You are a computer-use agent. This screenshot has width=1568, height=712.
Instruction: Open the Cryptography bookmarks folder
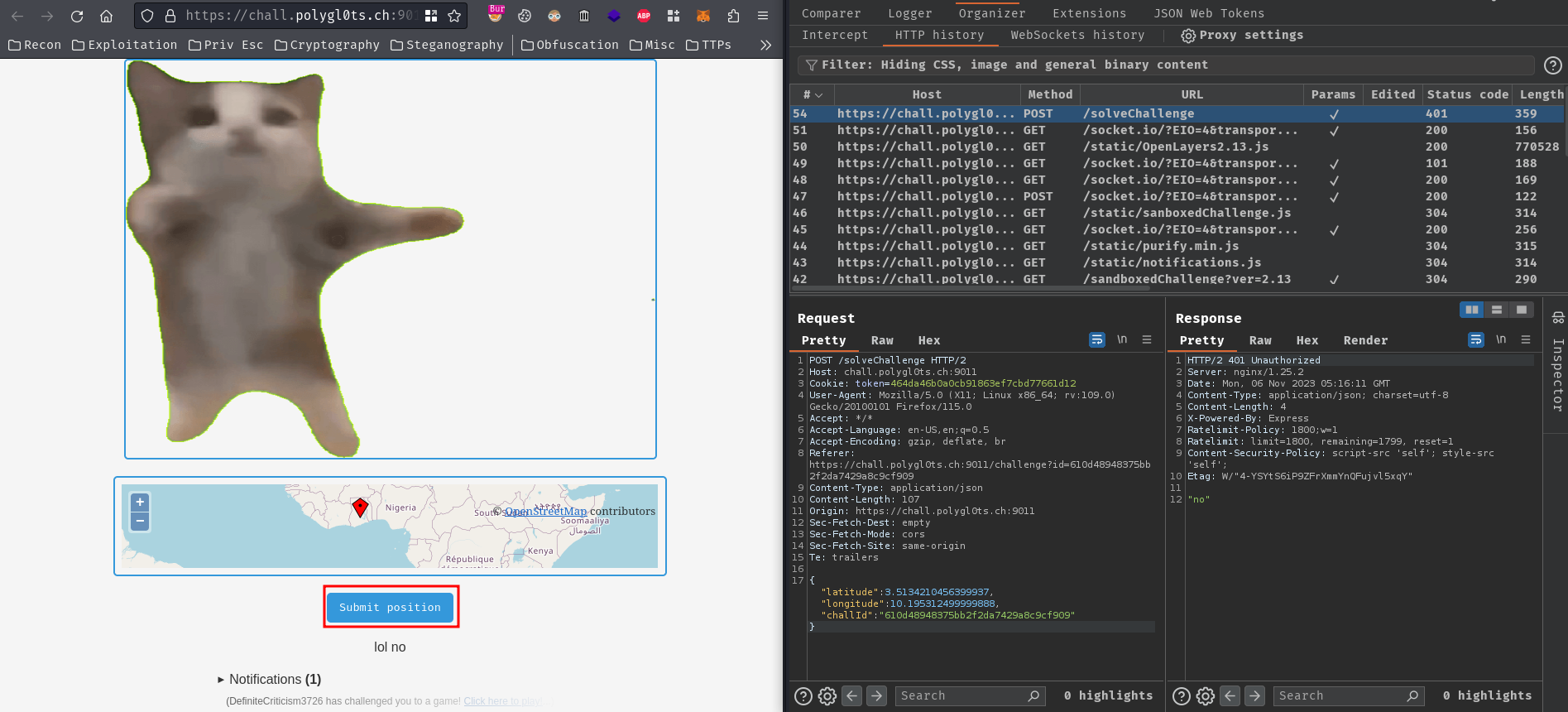(x=327, y=45)
